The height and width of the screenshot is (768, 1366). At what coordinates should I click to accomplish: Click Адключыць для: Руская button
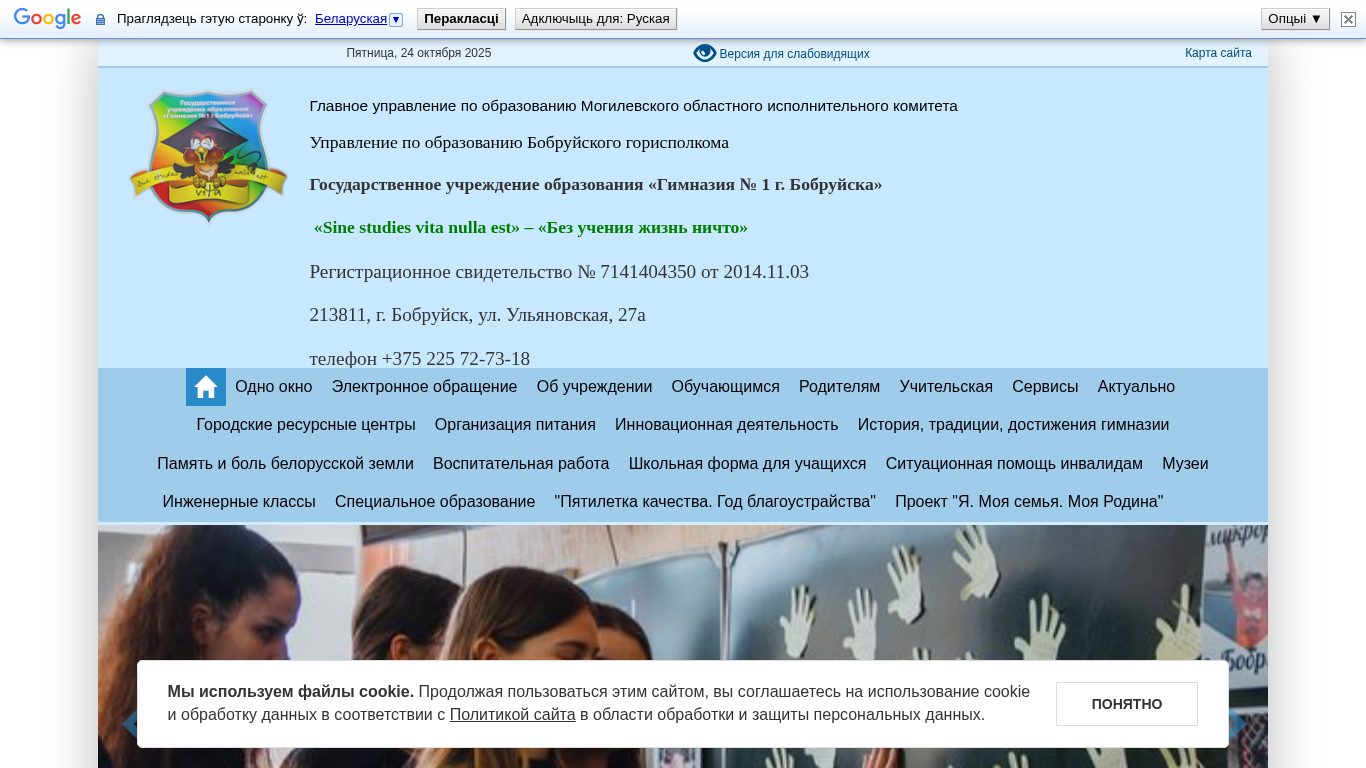coord(596,19)
